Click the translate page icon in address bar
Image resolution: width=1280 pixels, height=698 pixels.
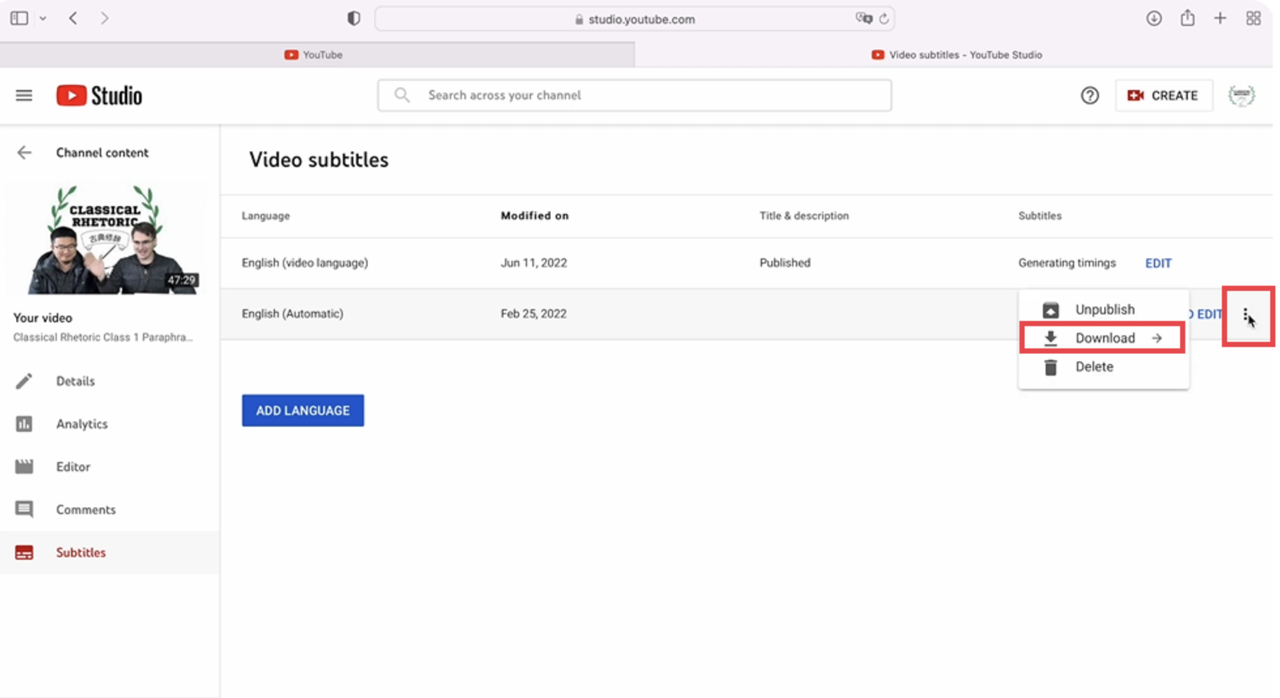pyautogui.click(x=863, y=19)
